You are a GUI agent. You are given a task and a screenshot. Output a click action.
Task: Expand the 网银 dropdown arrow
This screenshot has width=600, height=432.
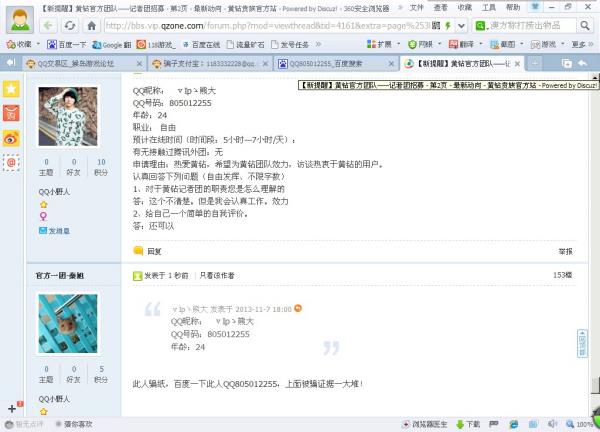440,44
